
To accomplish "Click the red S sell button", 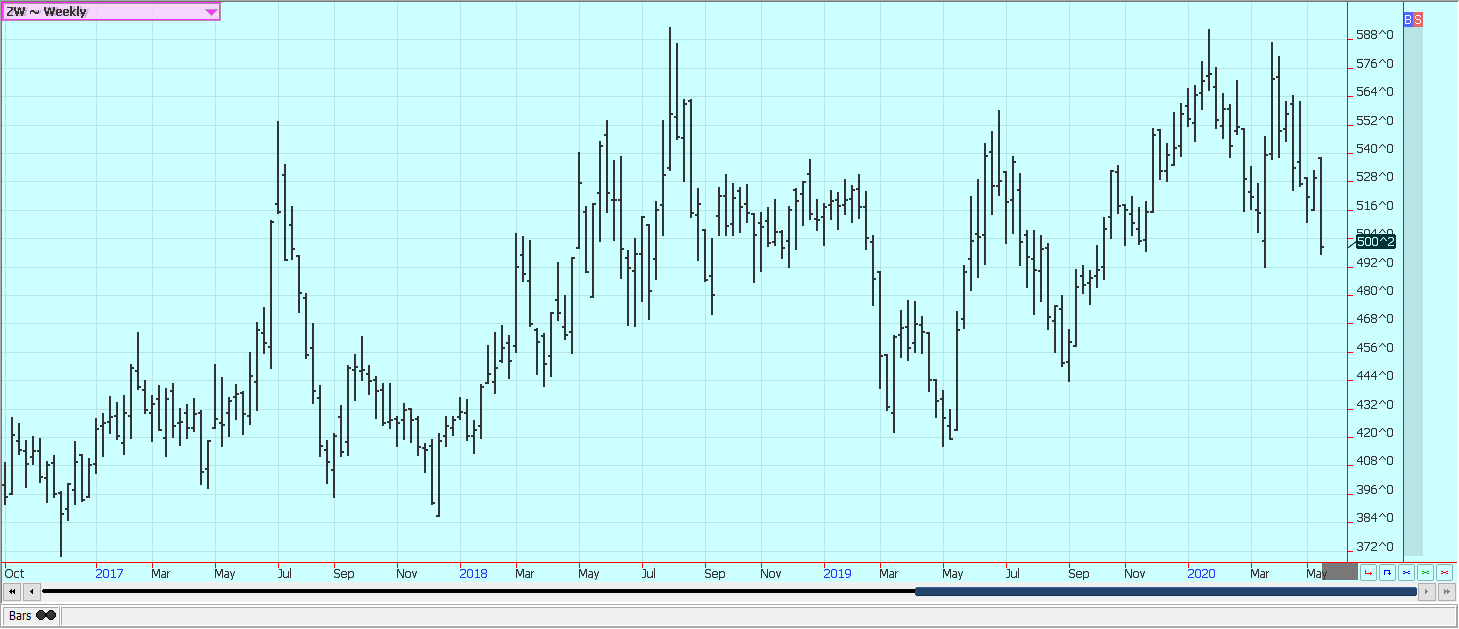I will [x=1418, y=19].
